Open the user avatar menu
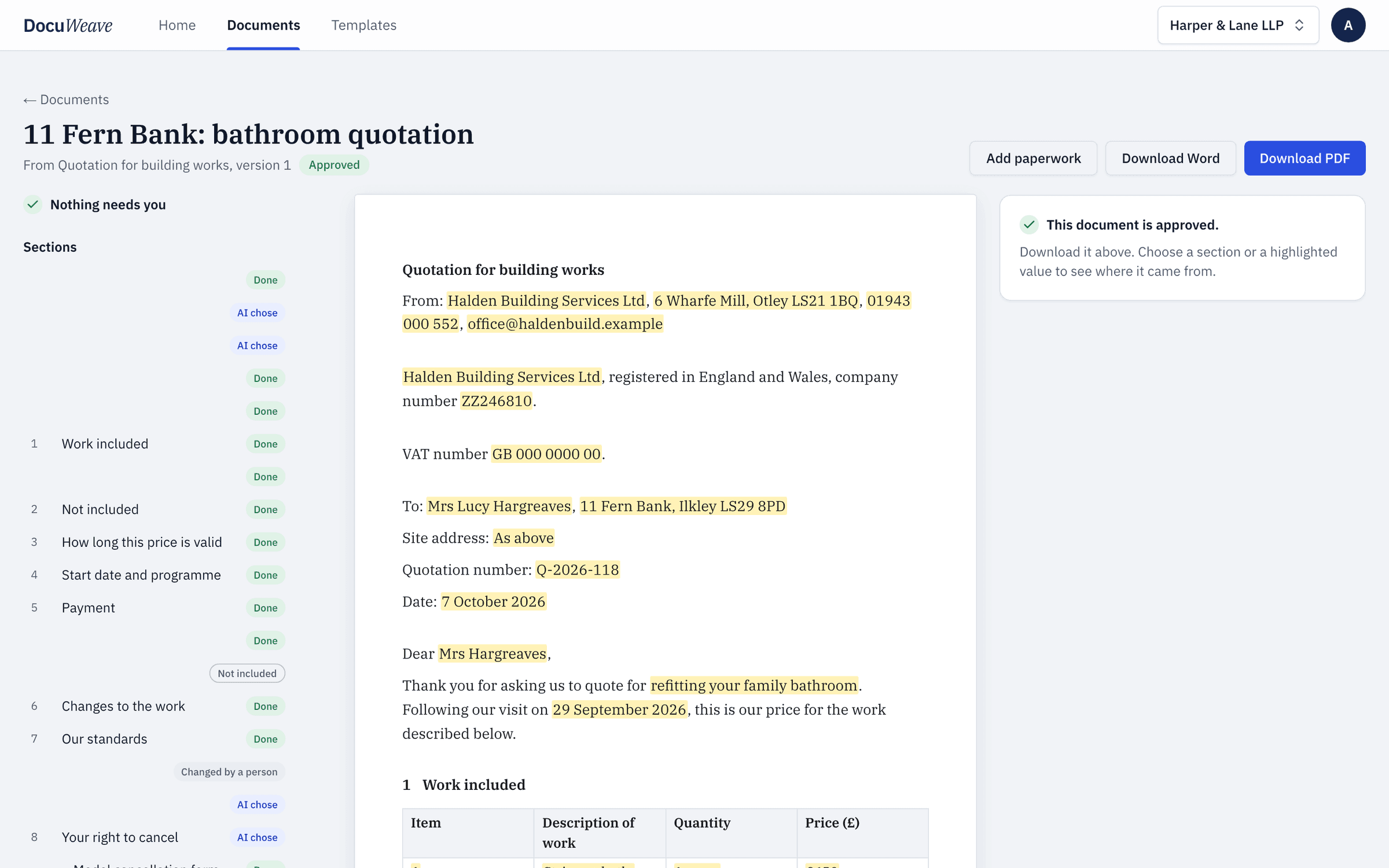 click(x=1348, y=25)
